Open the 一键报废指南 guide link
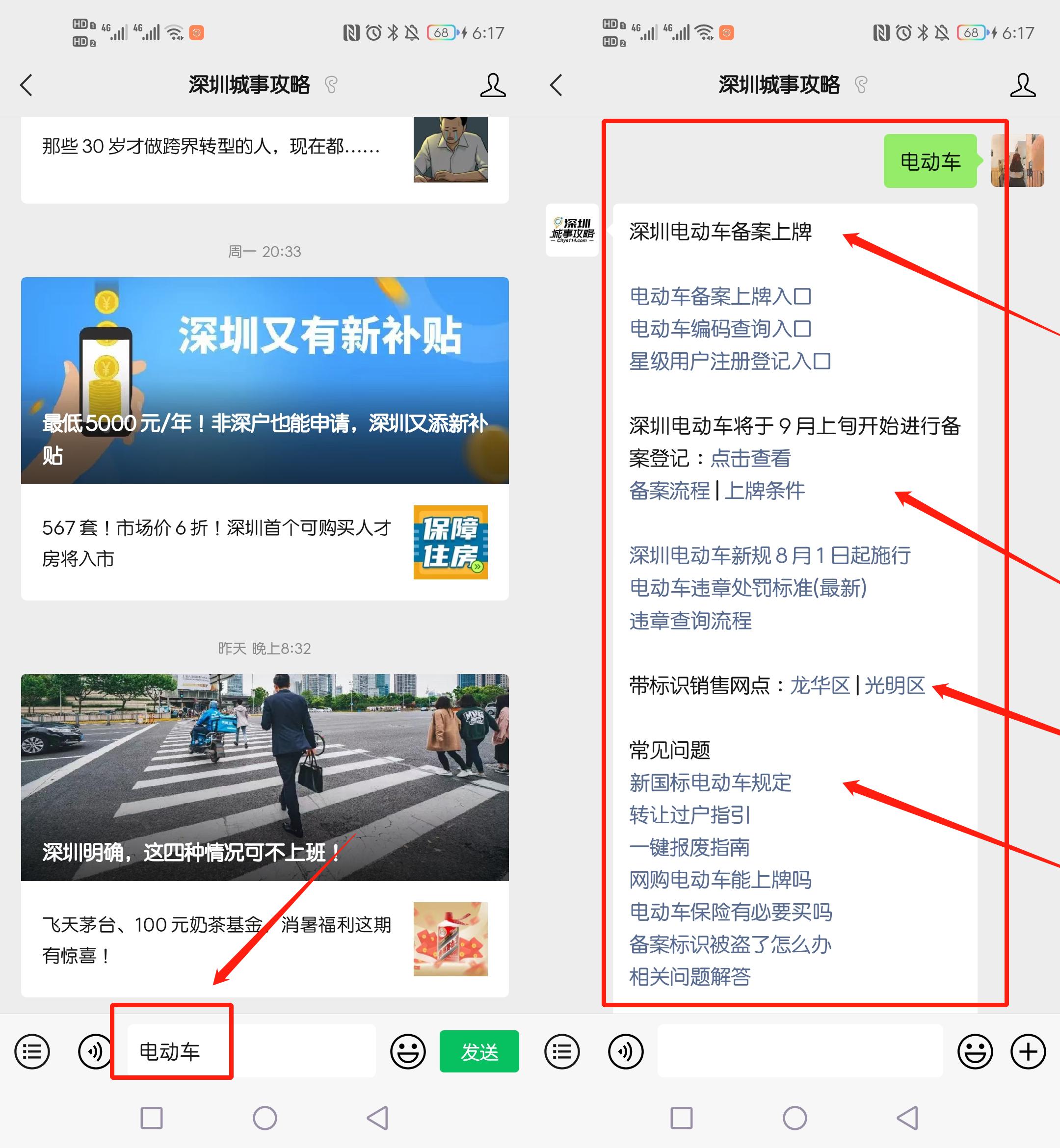This screenshot has width=1060, height=1148. click(689, 848)
